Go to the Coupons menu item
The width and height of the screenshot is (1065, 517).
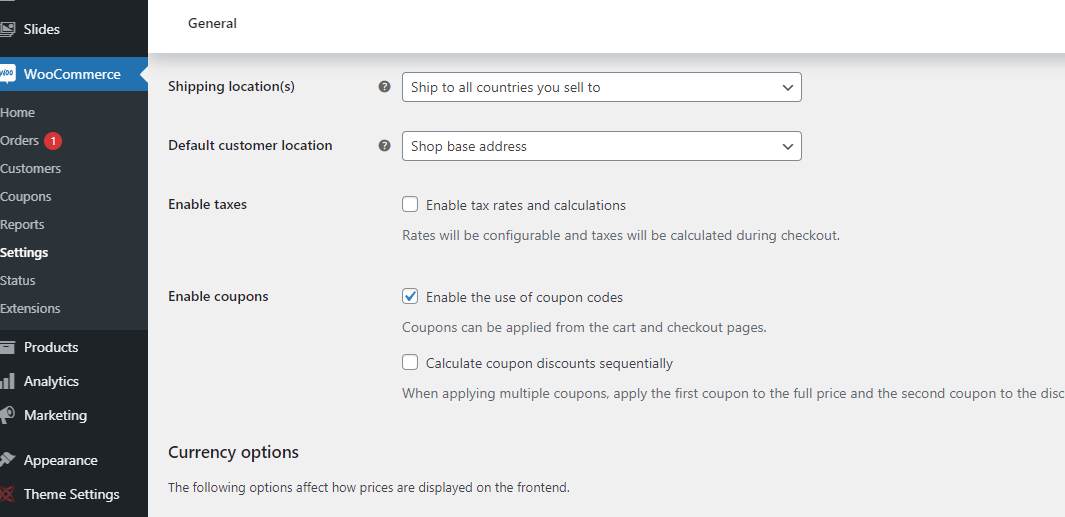[x=26, y=197]
